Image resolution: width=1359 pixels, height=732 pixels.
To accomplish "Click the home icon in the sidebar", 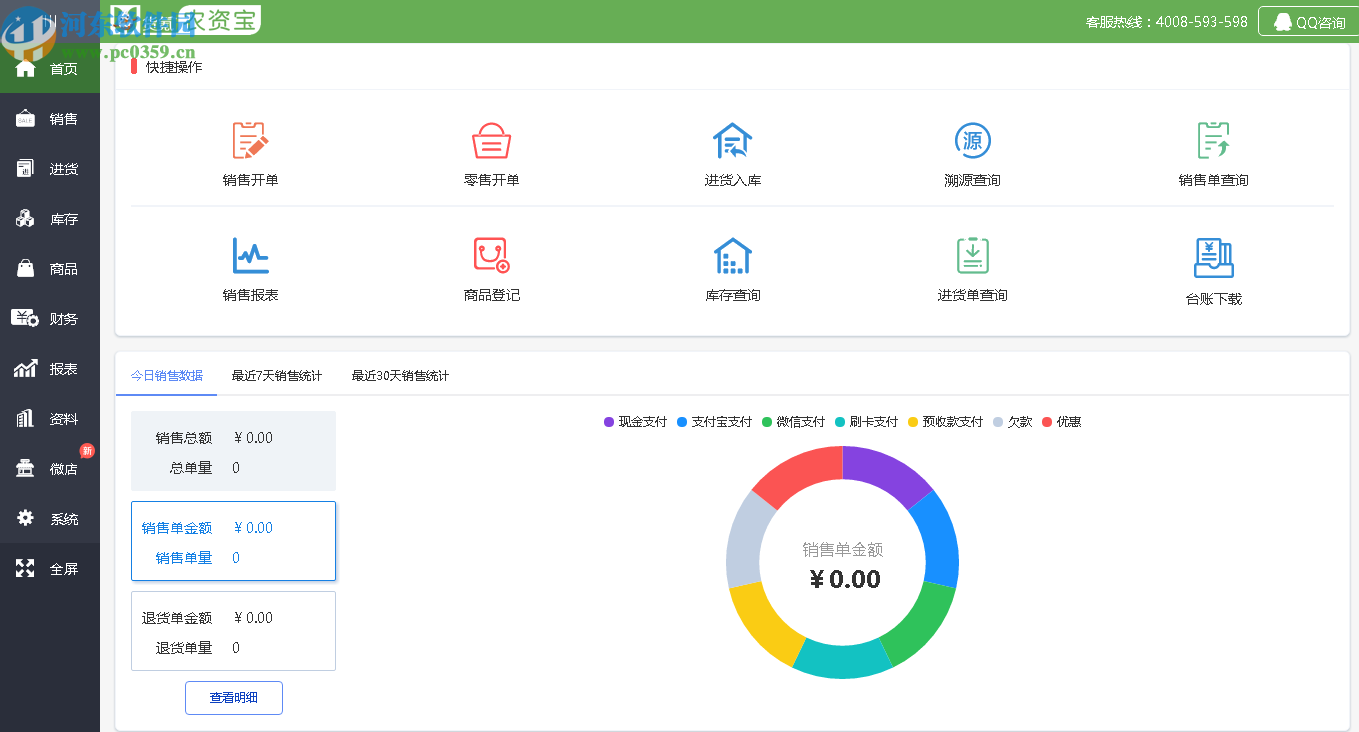I will coord(25,68).
